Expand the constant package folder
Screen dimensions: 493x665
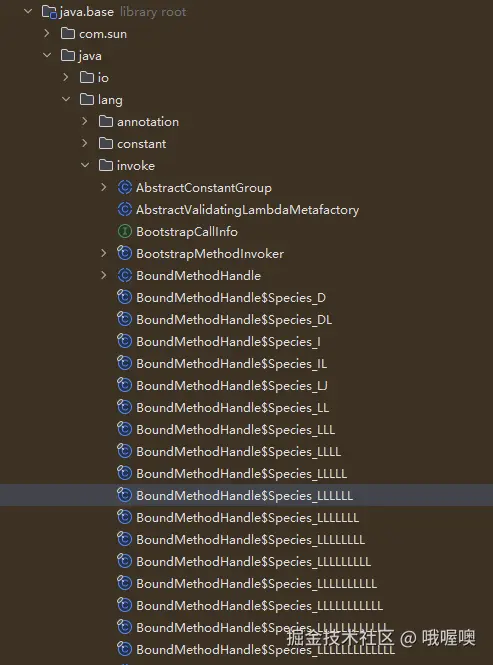pos(84,143)
